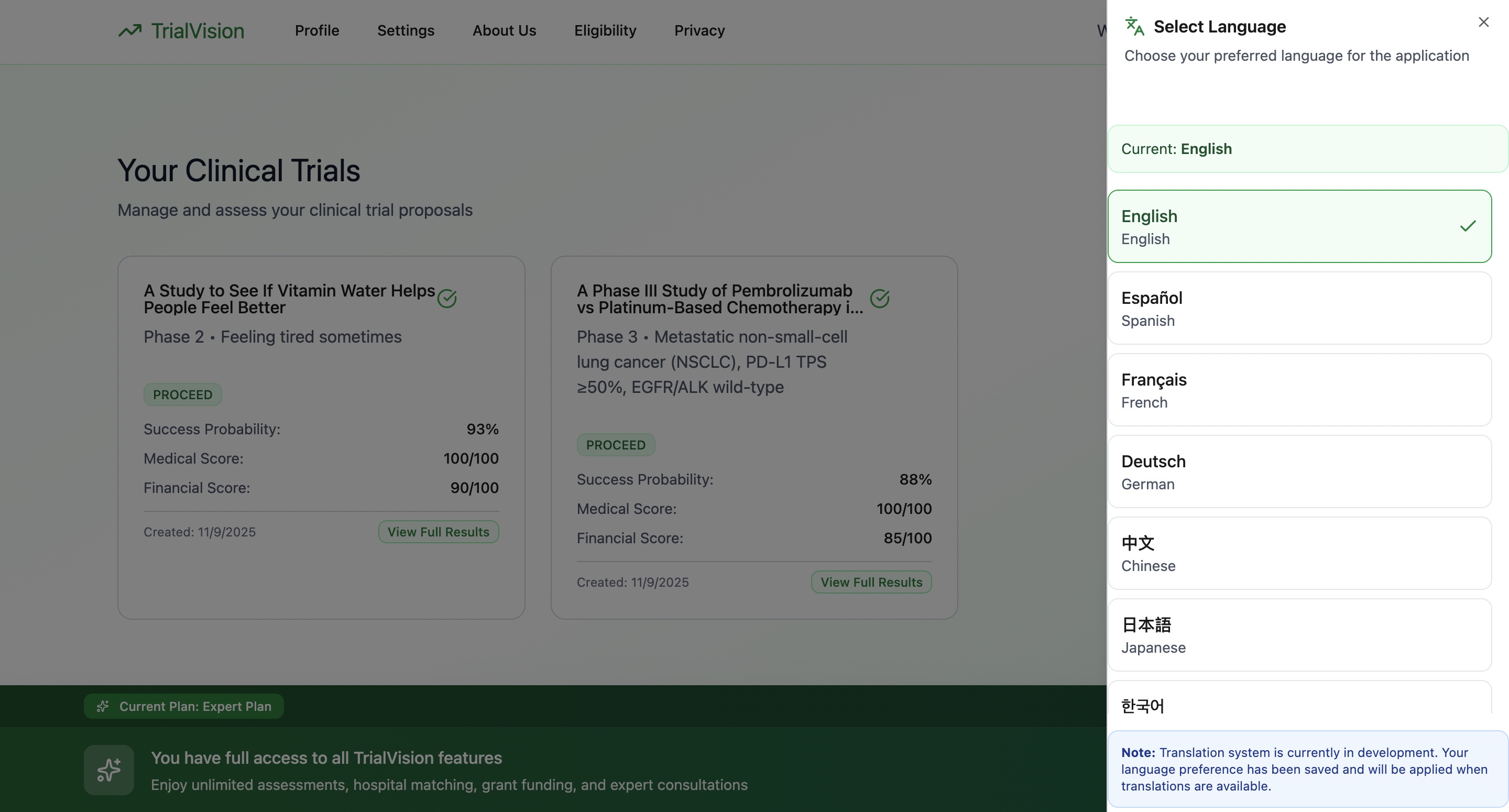
Task: Click the checkmark icon on Pembrolizumab study
Action: (x=879, y=299)
